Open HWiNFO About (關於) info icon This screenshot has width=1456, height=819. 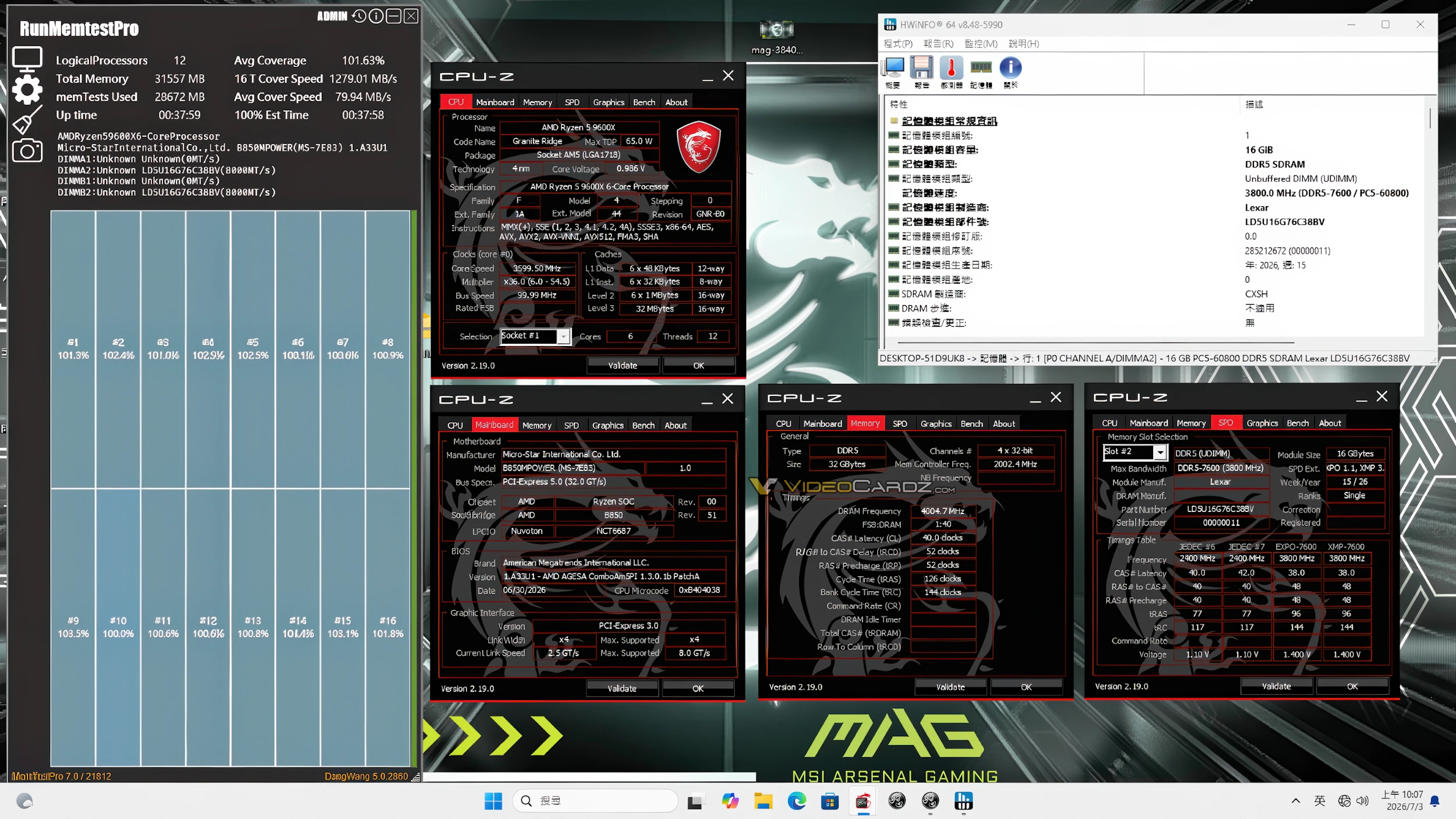1010,72
